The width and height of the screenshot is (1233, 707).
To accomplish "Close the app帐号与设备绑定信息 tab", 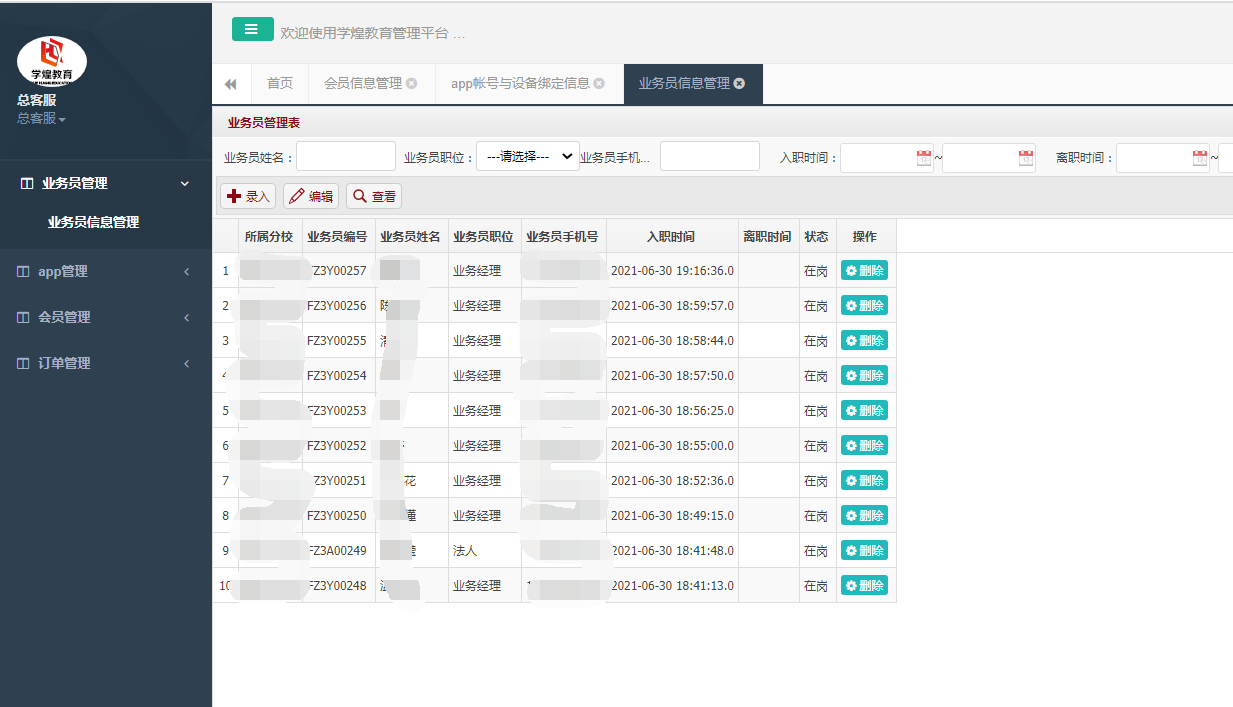I will point(599,84).
